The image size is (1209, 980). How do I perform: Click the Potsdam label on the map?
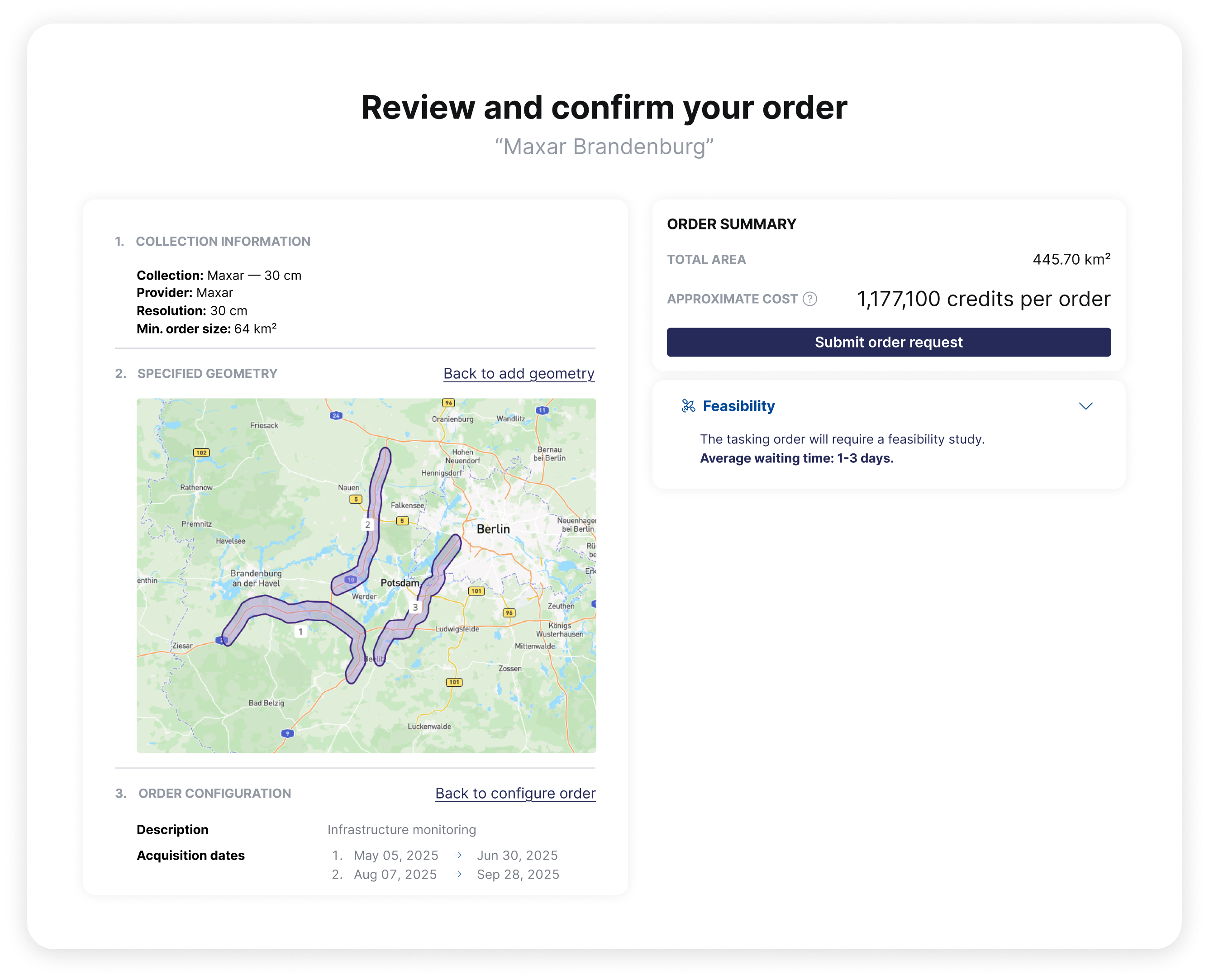click(400, 583)
